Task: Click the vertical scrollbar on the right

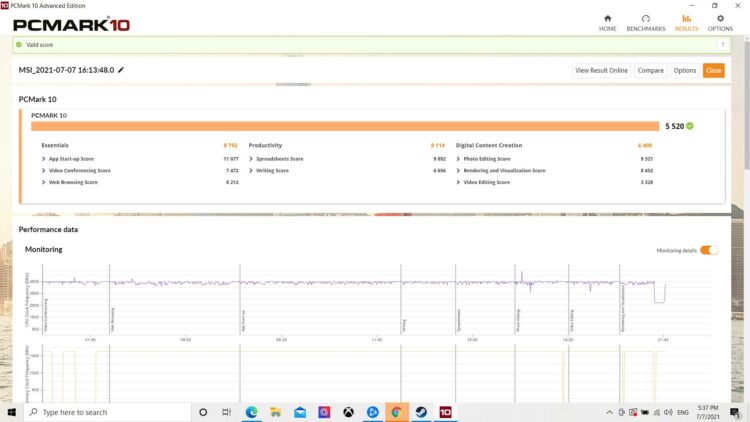Action: click(746, 105)
